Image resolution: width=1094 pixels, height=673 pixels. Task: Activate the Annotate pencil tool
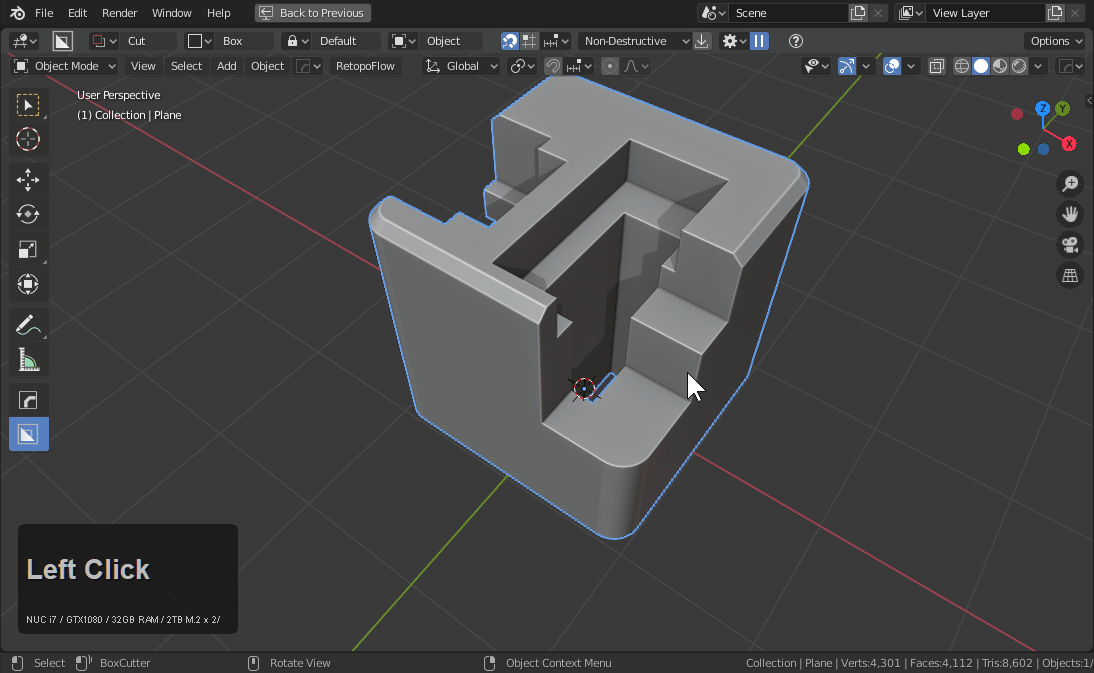[x=28, y=324]
